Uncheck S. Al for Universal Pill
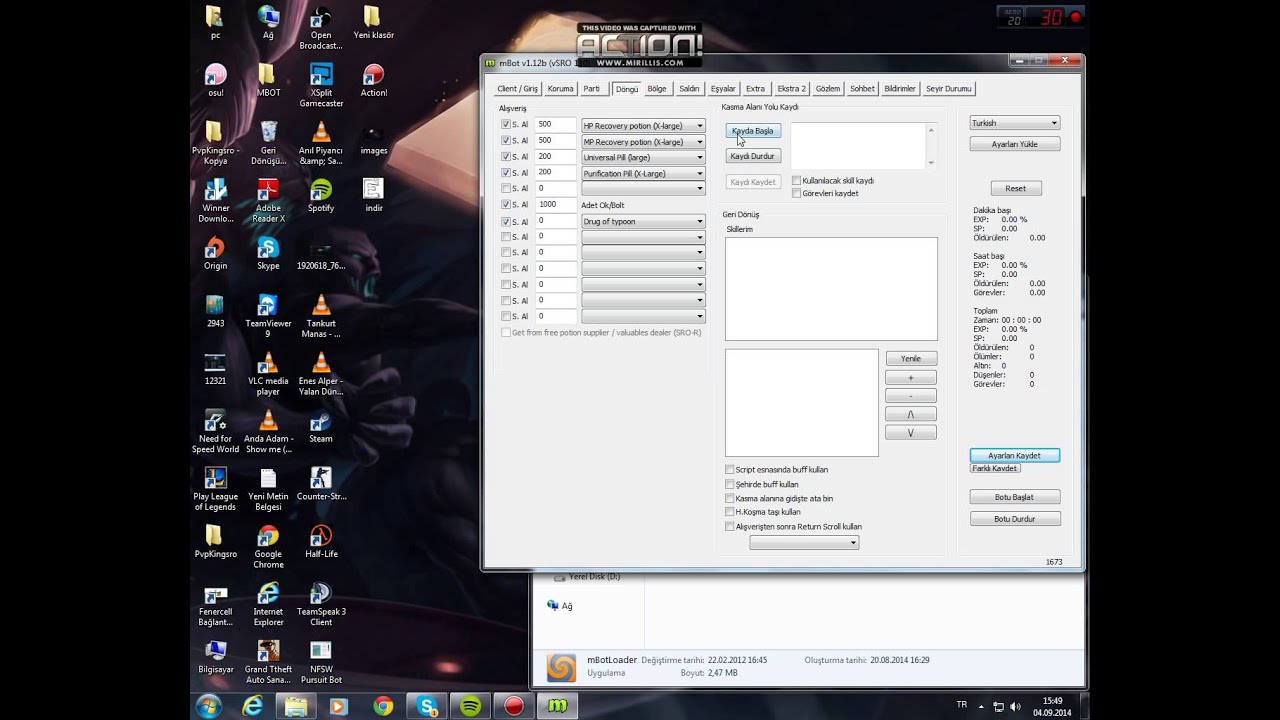The height and width of the screenshot is (720, 1280). [x=506, y=157]
